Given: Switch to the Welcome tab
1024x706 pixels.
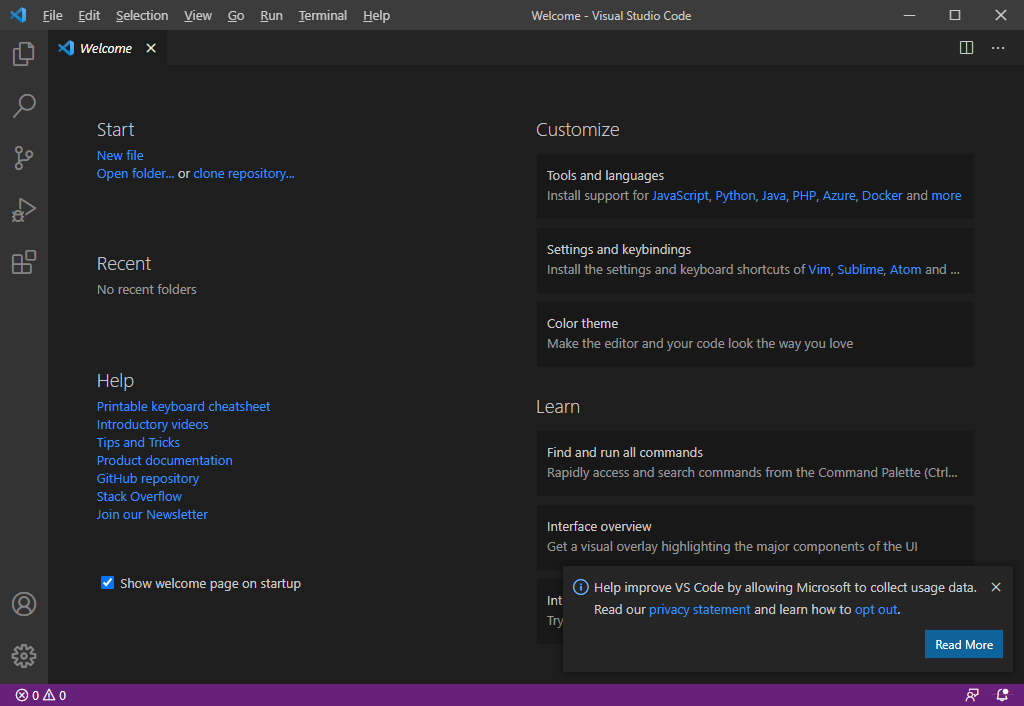Looking at the screenshot, I should coord(104,47).
